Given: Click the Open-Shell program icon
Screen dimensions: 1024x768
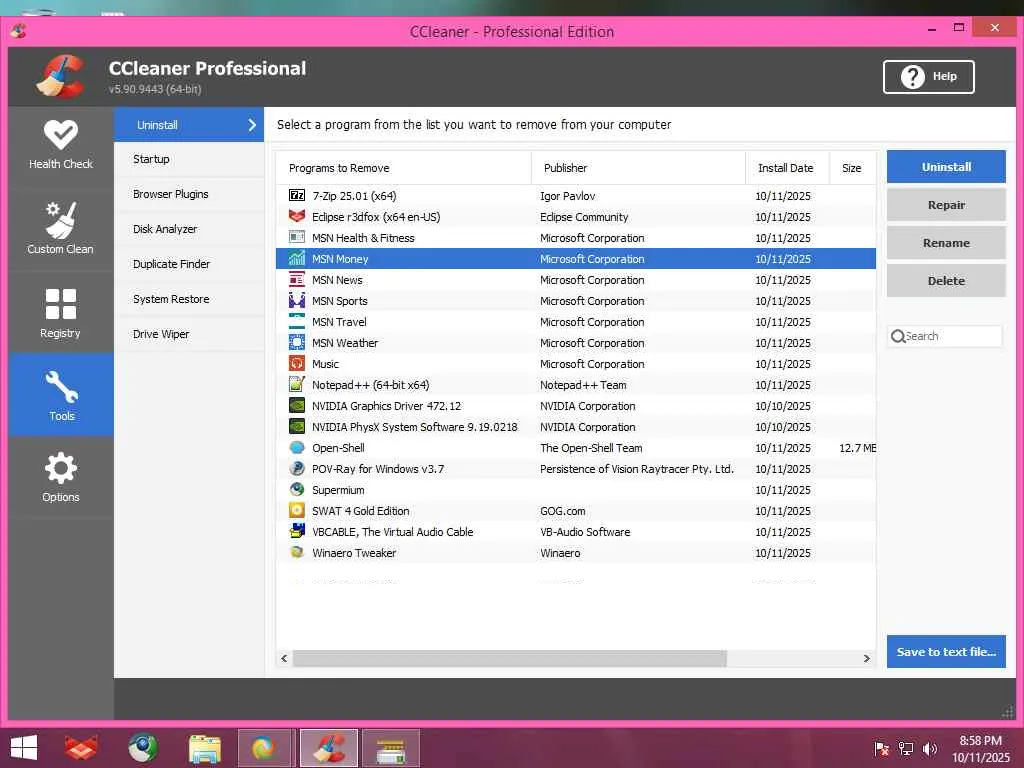Looking at the screenshot, I should coord(296,447).
